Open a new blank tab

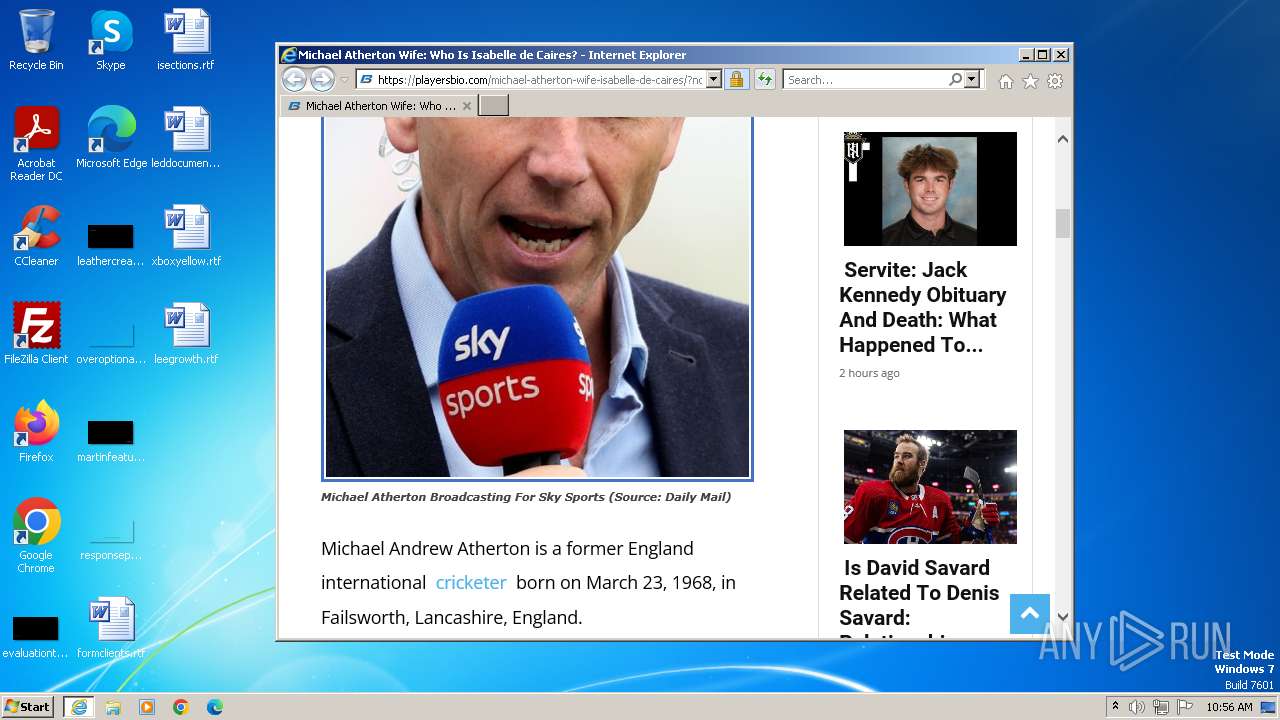tap(494, 106)
